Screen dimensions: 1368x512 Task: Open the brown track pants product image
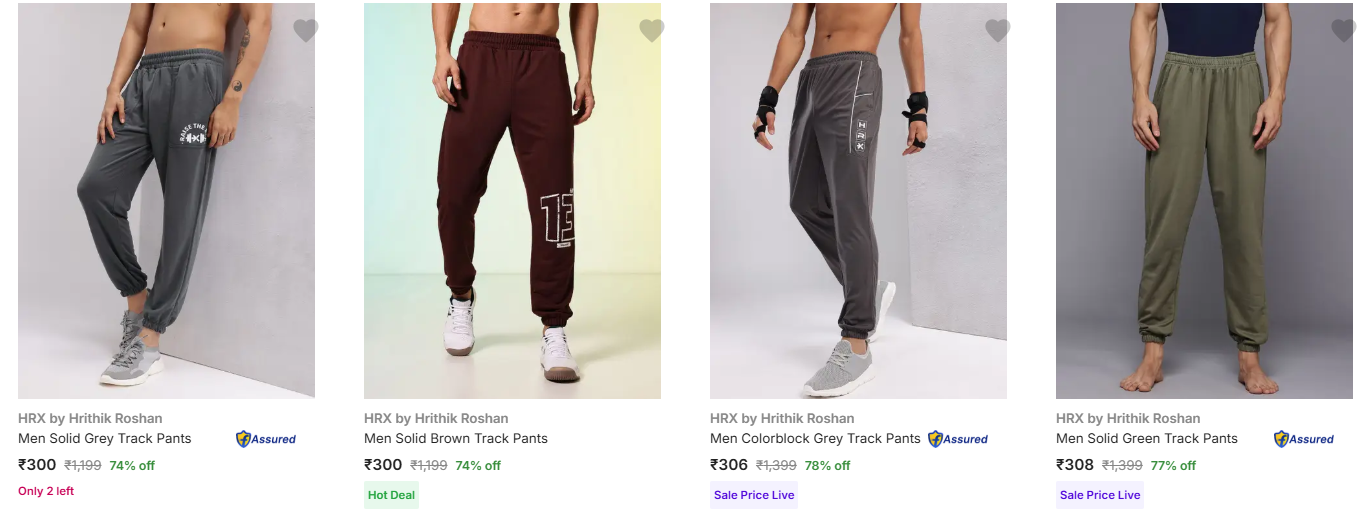click(512, 201)
